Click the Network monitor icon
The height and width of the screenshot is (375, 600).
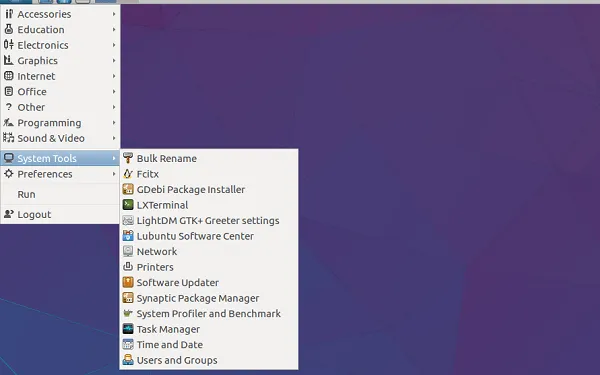pyautogui.click(x=128, y=251)
